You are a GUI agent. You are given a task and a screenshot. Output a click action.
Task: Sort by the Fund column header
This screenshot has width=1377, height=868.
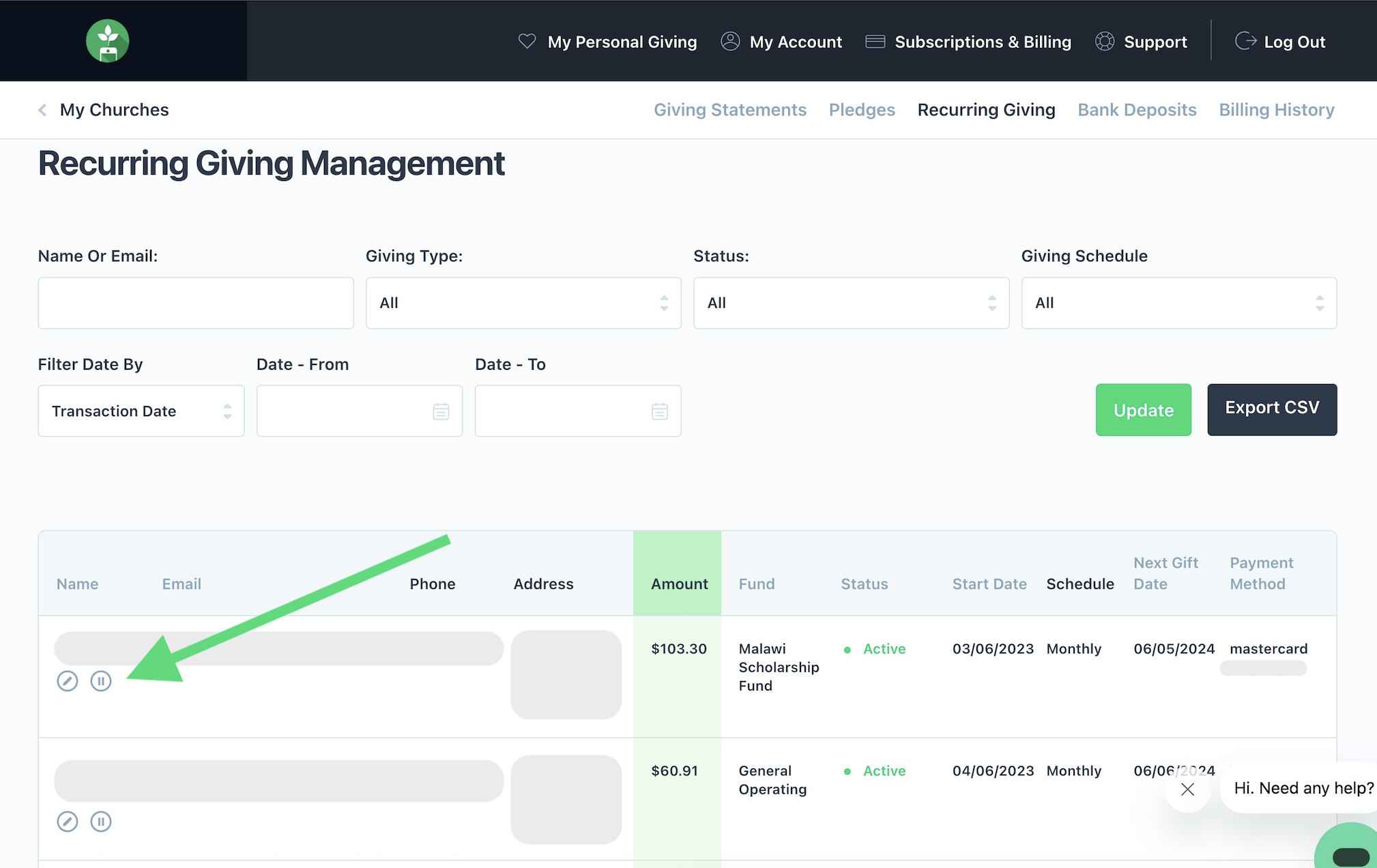(757, 584)
